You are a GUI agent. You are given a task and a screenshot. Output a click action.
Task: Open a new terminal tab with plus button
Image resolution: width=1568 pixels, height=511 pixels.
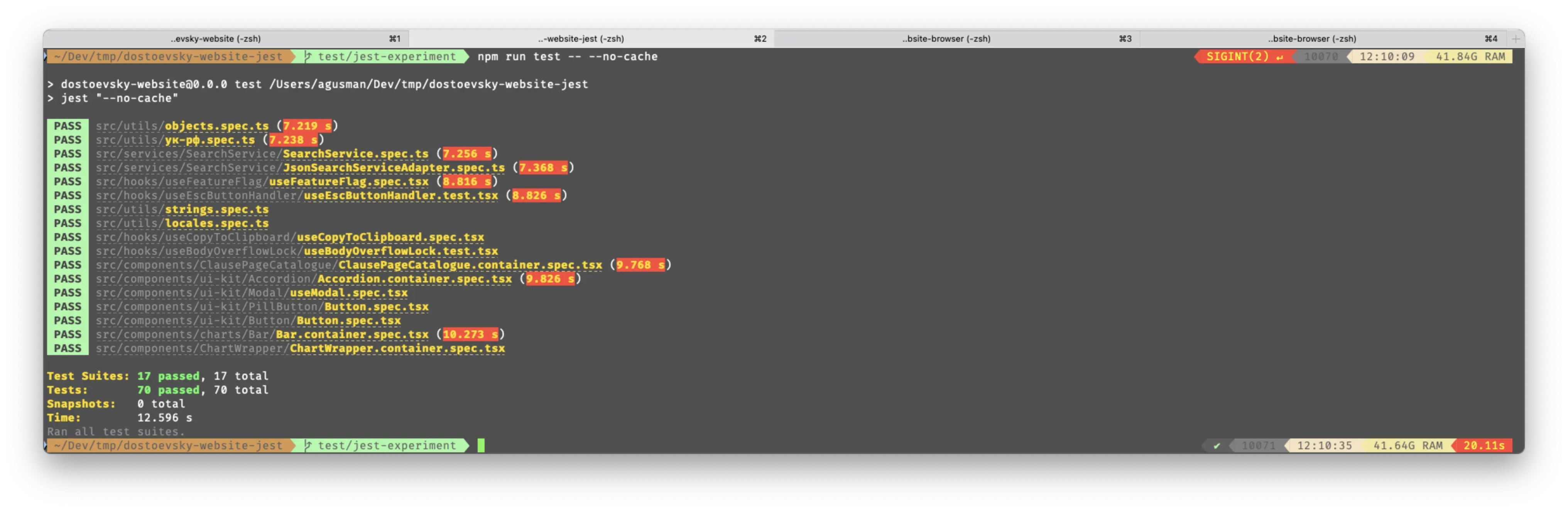1515,38
